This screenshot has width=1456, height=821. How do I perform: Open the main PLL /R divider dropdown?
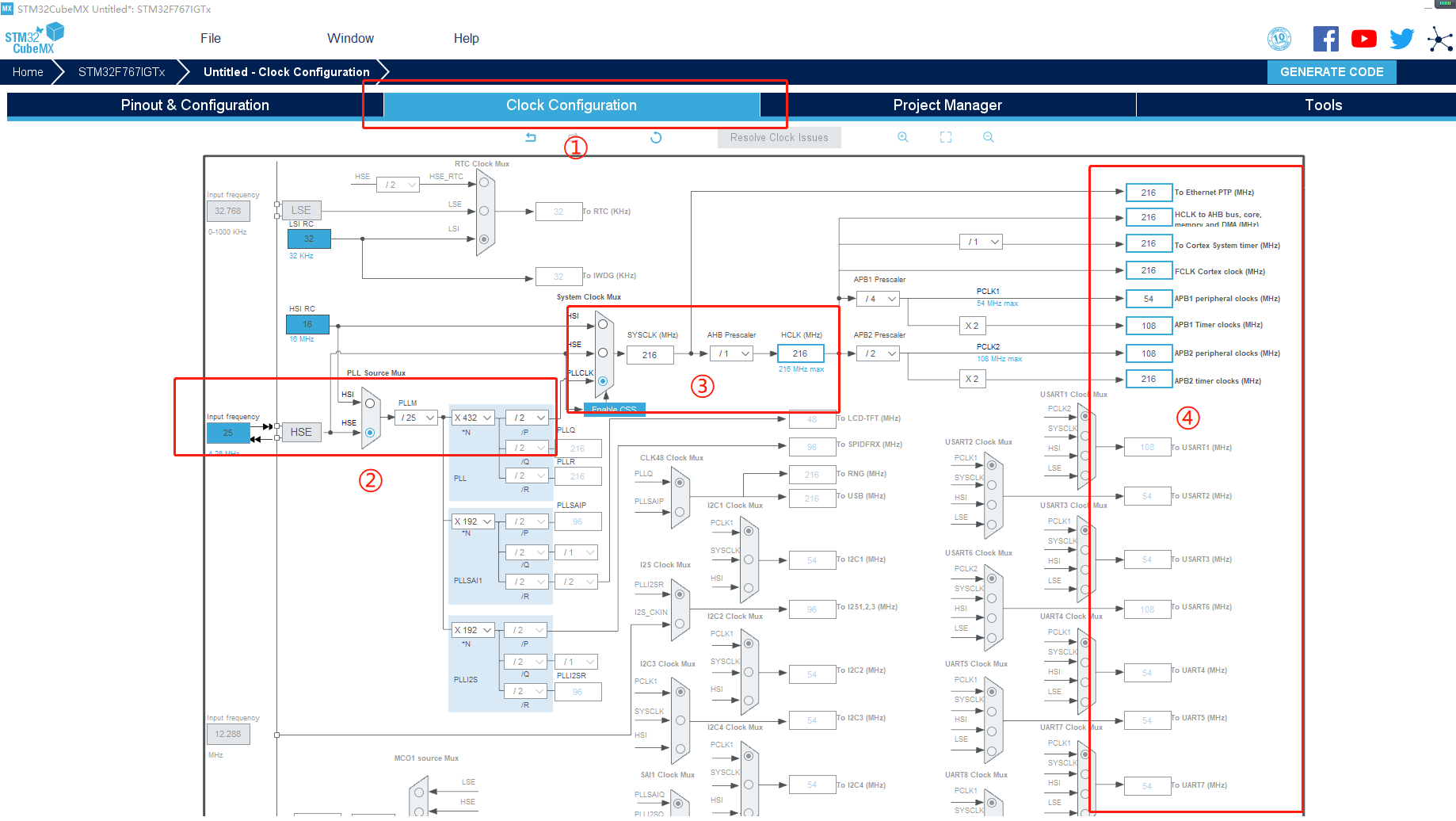click(527, 475)
